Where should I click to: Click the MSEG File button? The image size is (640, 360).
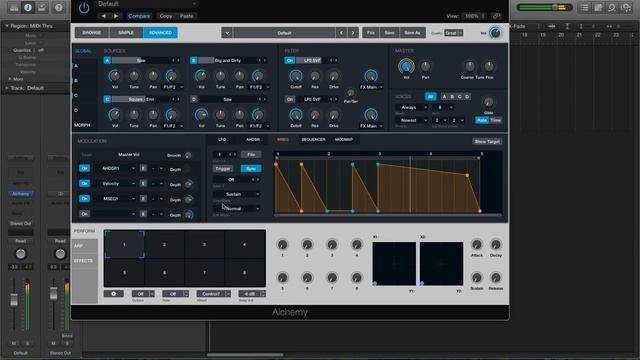click(x=251, y=155)
